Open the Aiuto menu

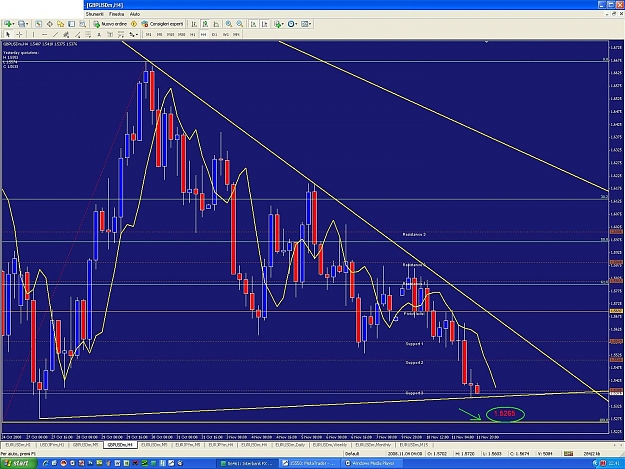pyautogui.click(x=135, y=14)
